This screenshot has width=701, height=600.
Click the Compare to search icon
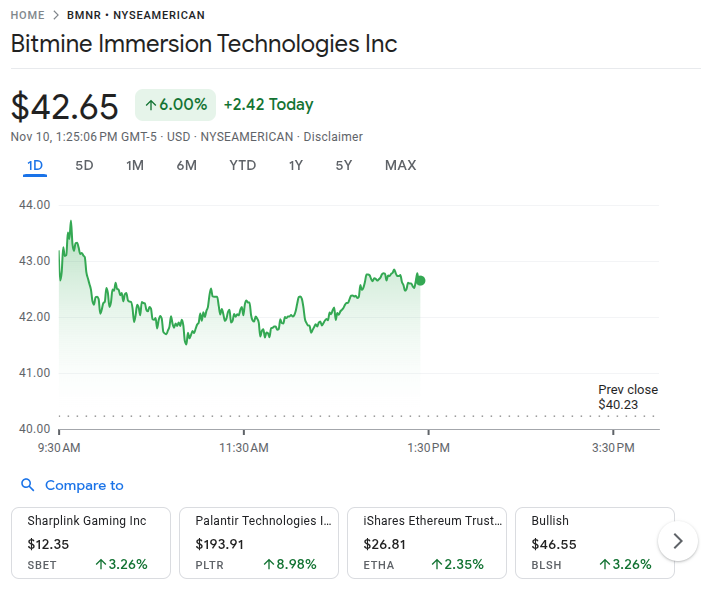27,485
